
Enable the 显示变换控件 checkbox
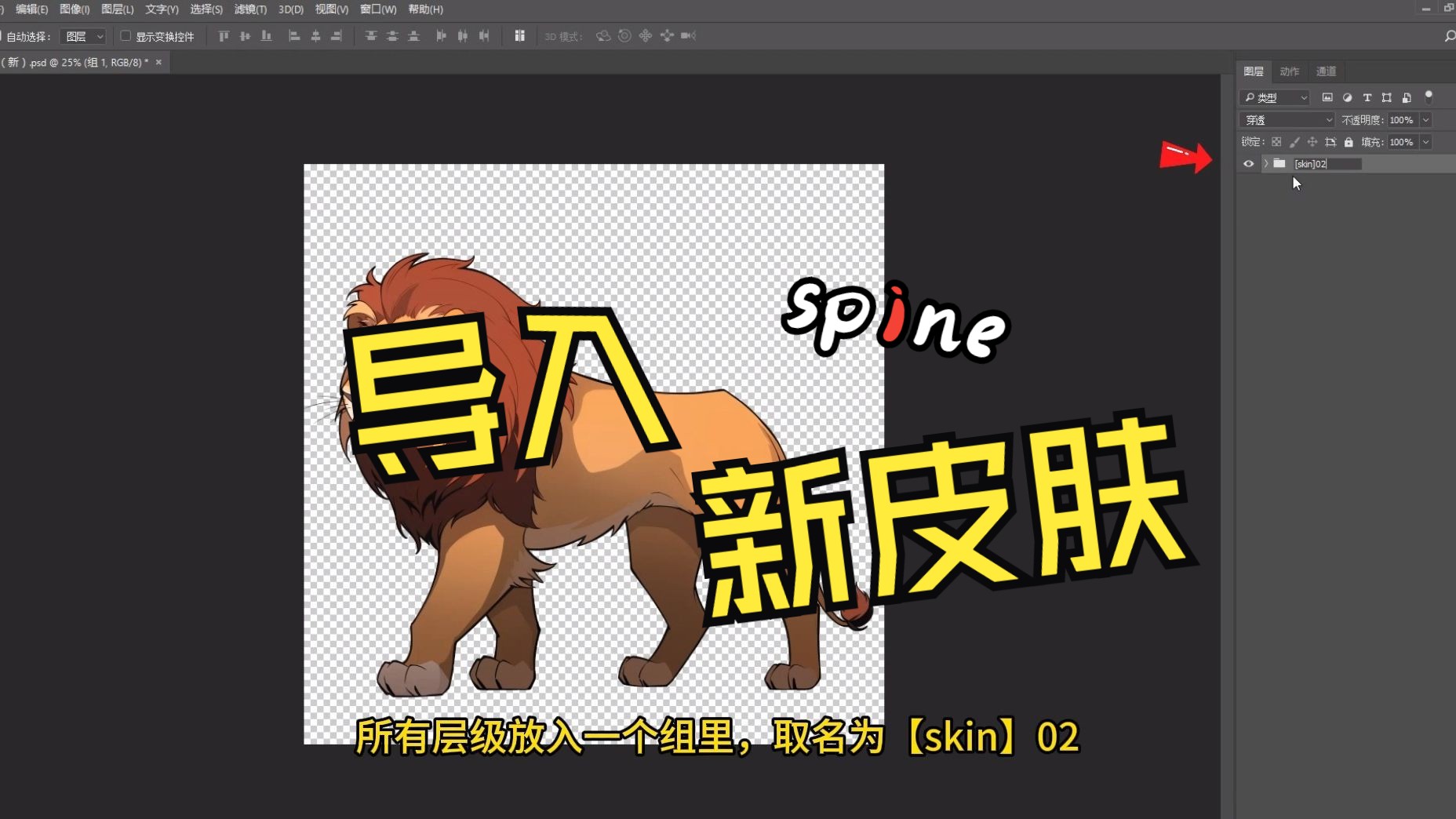126,36
